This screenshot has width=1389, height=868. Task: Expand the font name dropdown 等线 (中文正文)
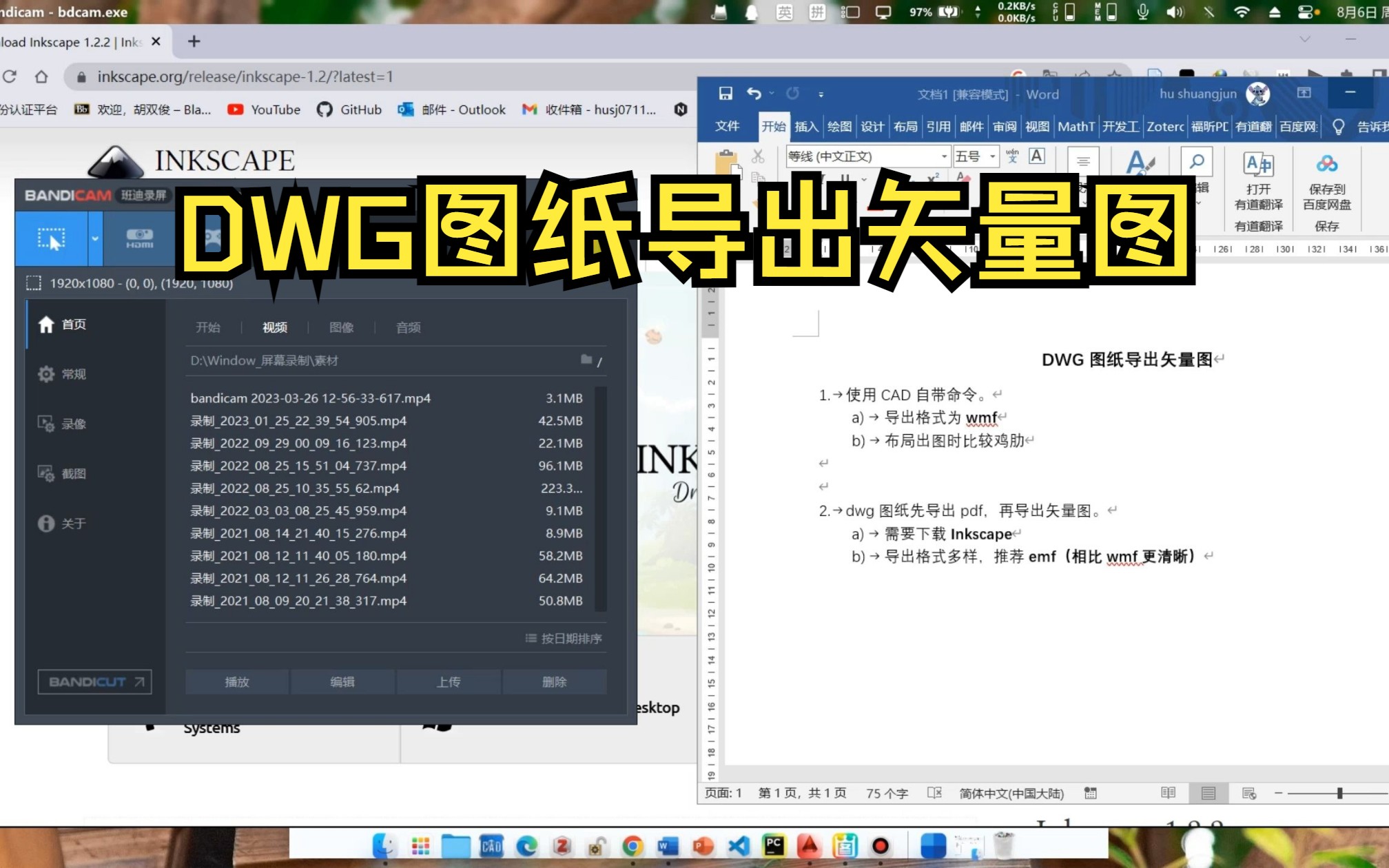944,156
